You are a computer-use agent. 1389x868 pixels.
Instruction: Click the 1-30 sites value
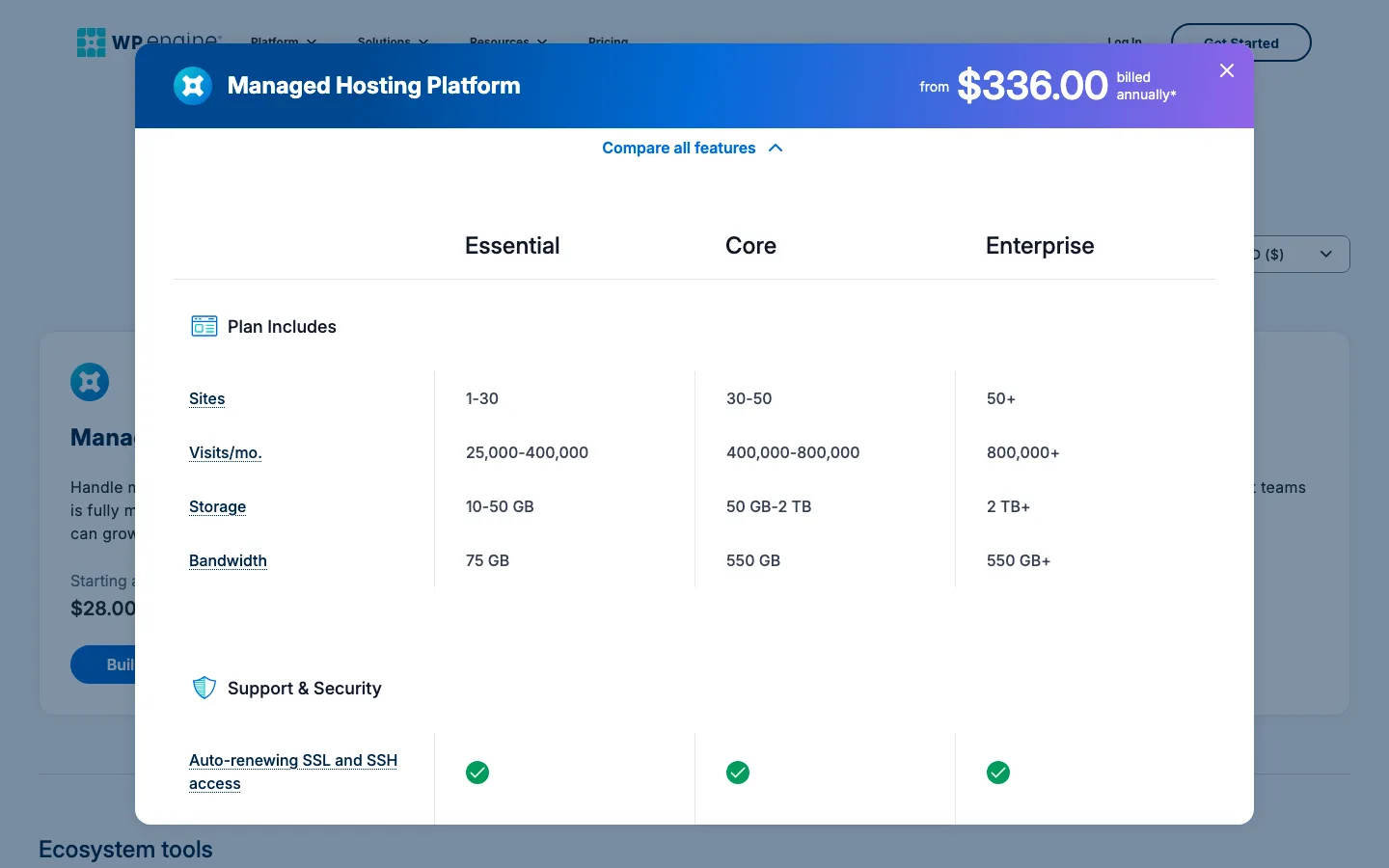point(482,398)
